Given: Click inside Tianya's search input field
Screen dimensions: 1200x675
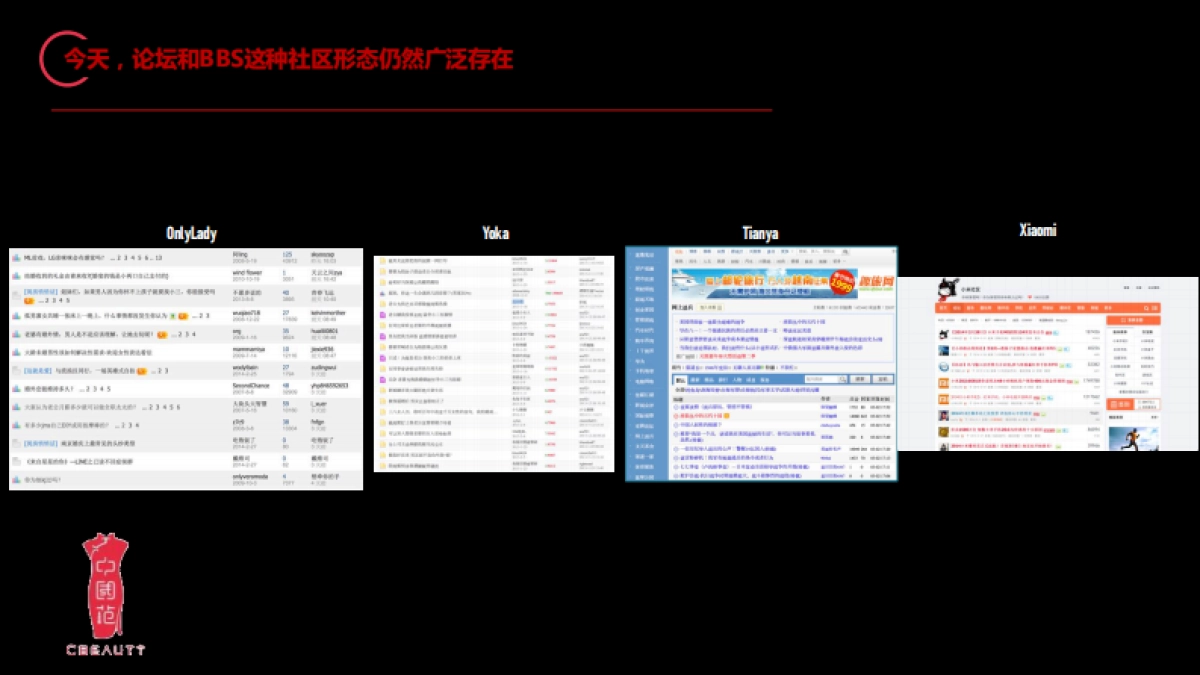Looking at the screenshot, I should (x=818, y=379).
